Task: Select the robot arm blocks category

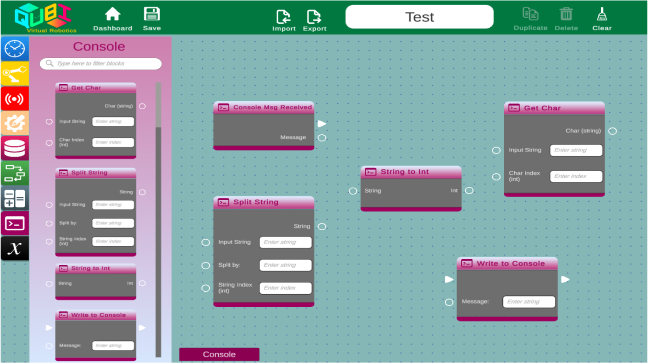Action: (15, 74)
